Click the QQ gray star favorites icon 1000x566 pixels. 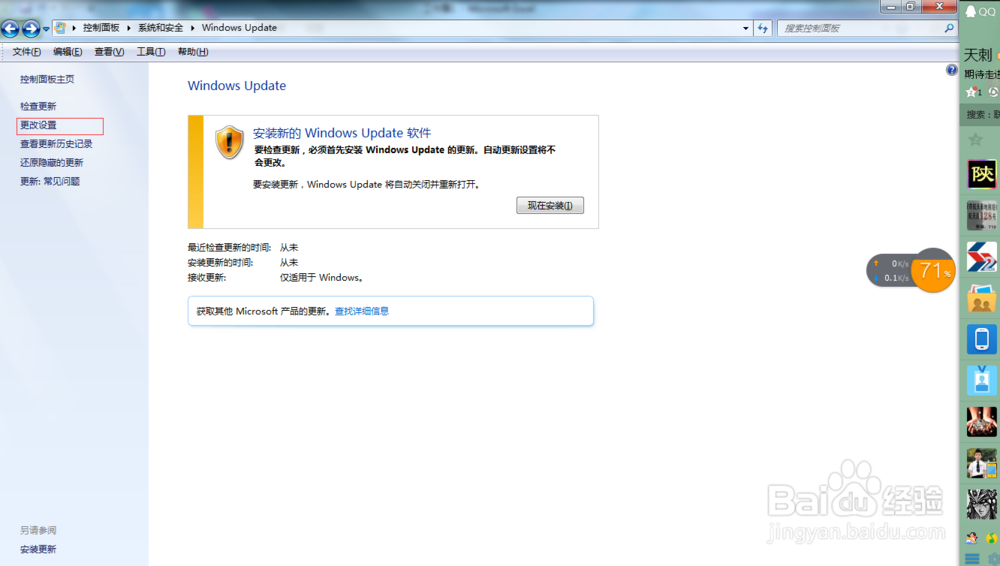coord(975,138)
